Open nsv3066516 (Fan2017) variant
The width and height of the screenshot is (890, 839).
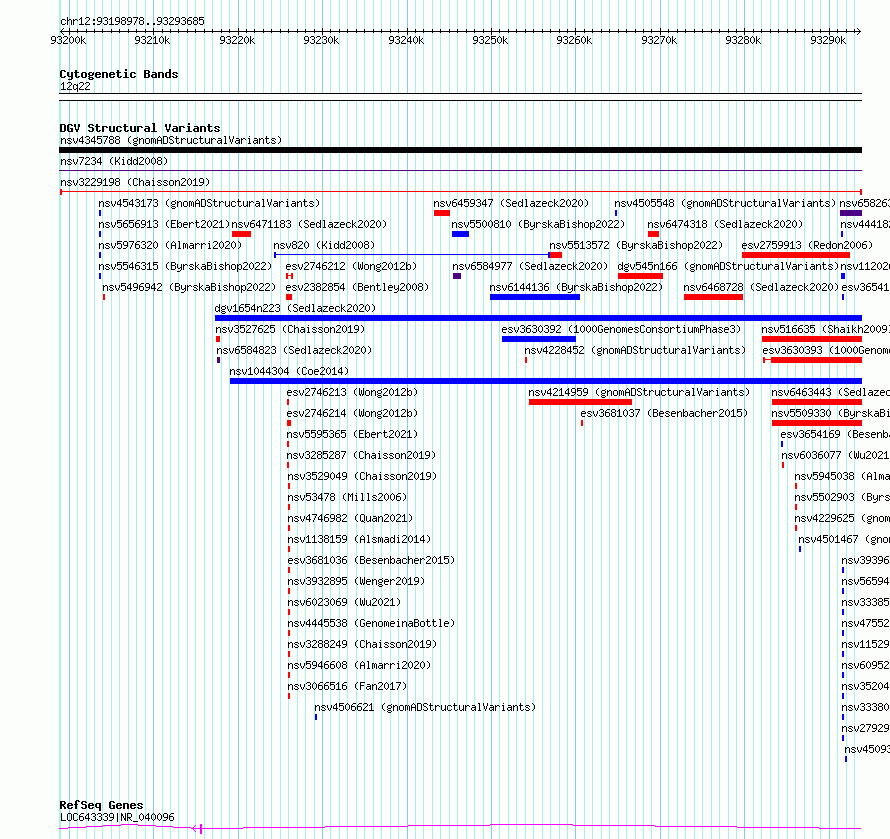[x=347, y=686]
